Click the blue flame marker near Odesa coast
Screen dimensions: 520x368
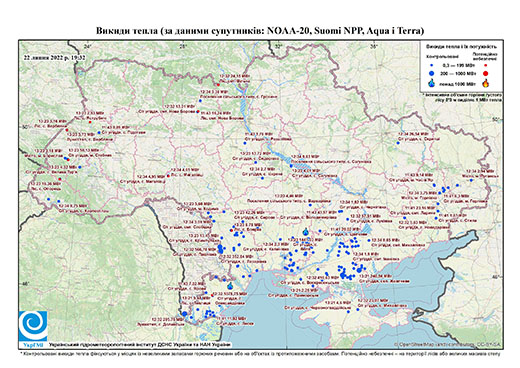tap(230, 285)
